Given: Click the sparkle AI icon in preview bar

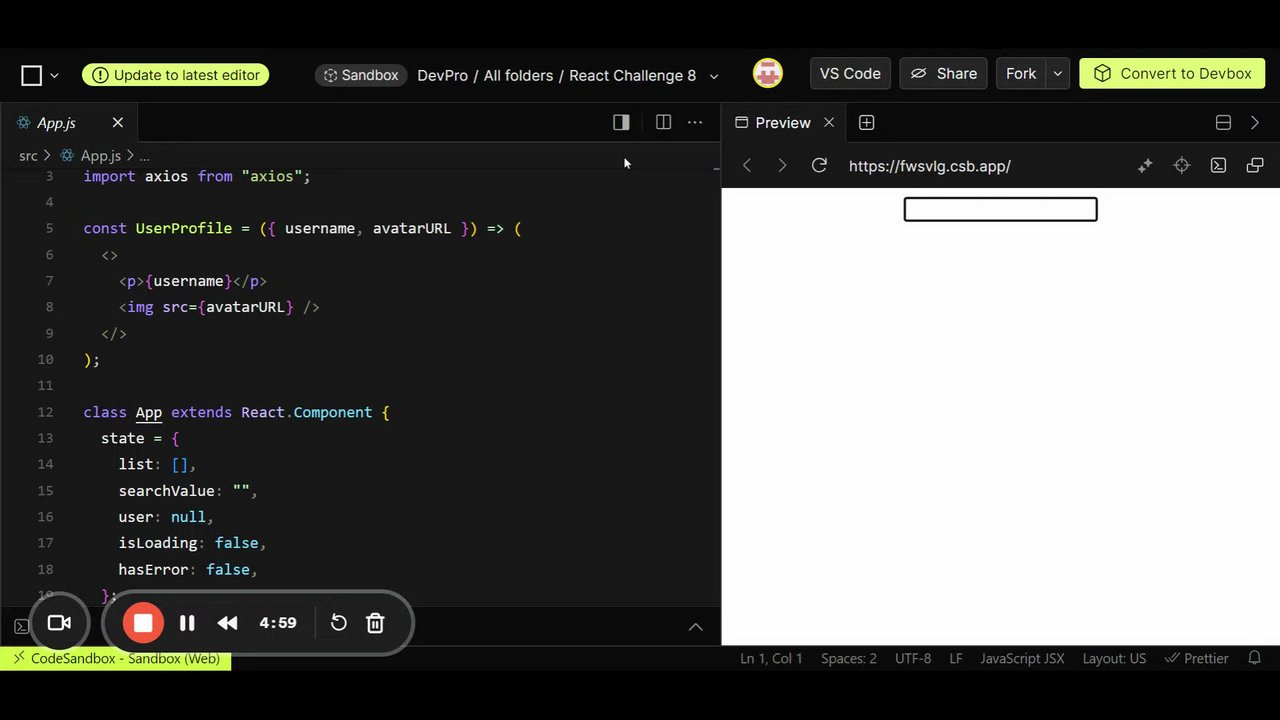Looking at the screenshot, I should click(1145, 166).
